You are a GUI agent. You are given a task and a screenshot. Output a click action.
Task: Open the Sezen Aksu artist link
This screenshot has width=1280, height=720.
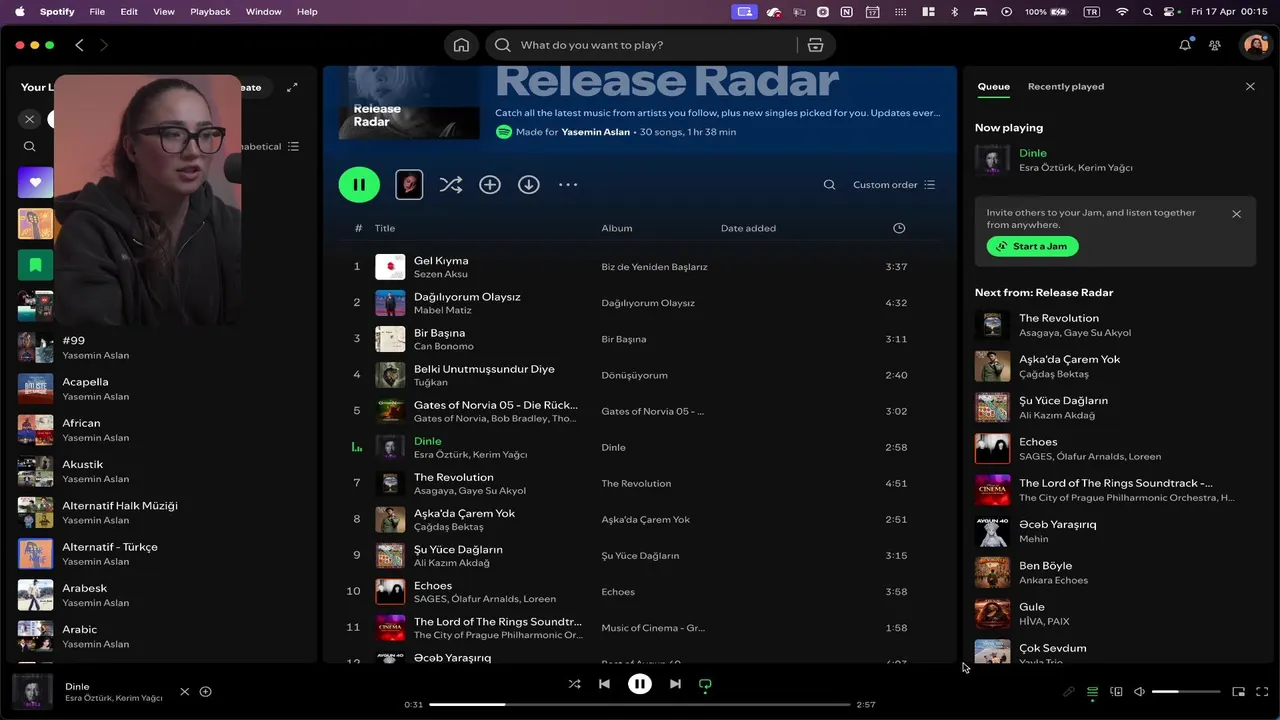[x=441, y=274]
